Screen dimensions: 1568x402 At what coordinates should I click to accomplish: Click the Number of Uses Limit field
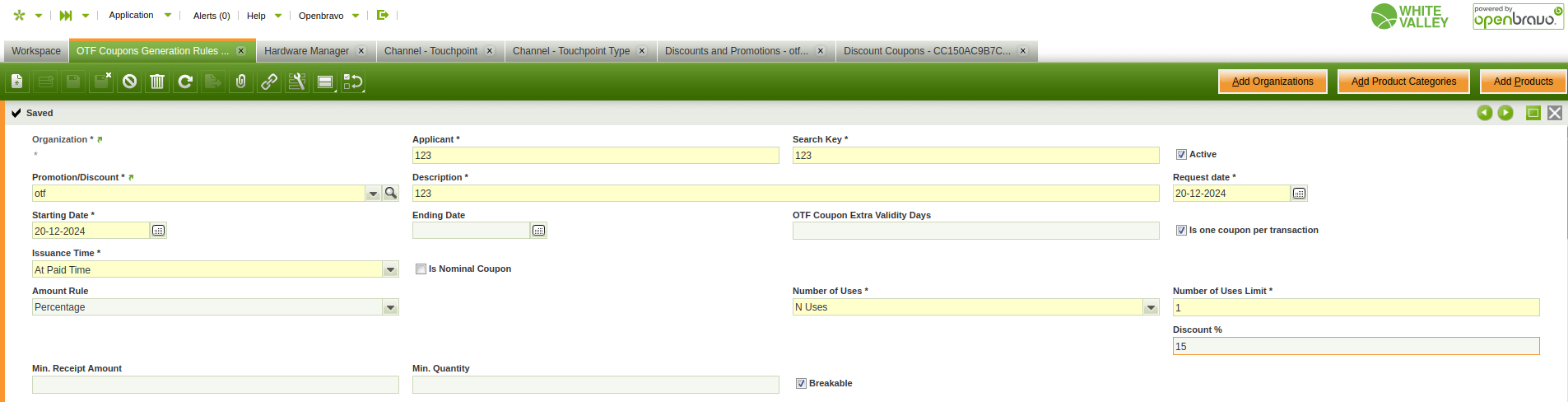(1356, 307)
